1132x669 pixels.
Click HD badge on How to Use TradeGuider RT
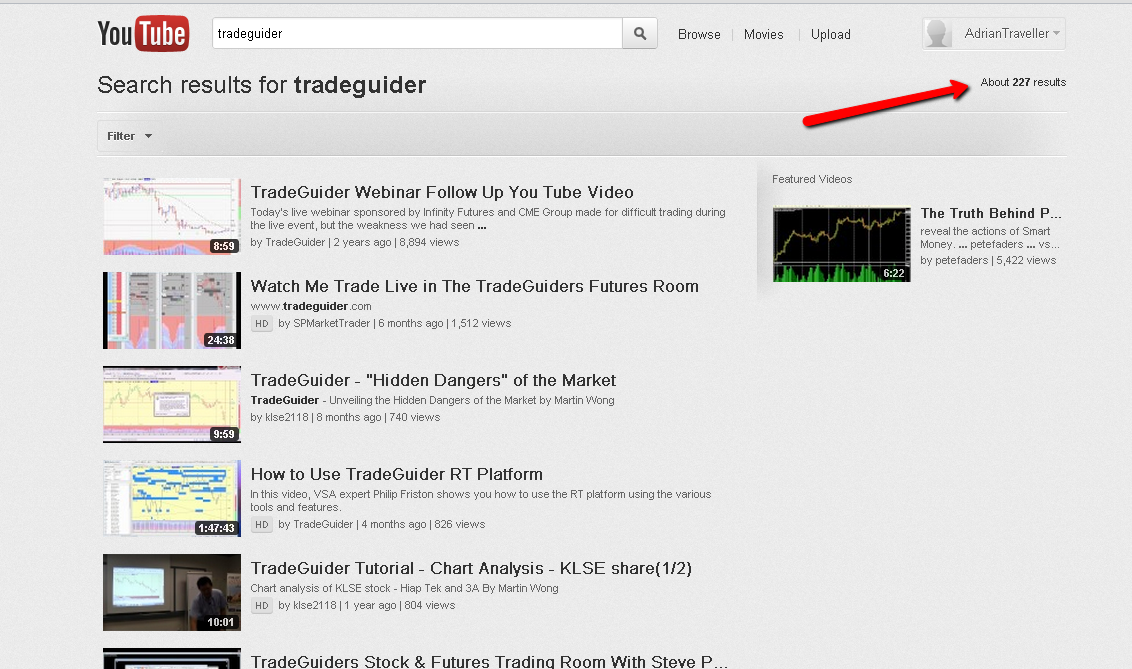(x=261, y=525)
